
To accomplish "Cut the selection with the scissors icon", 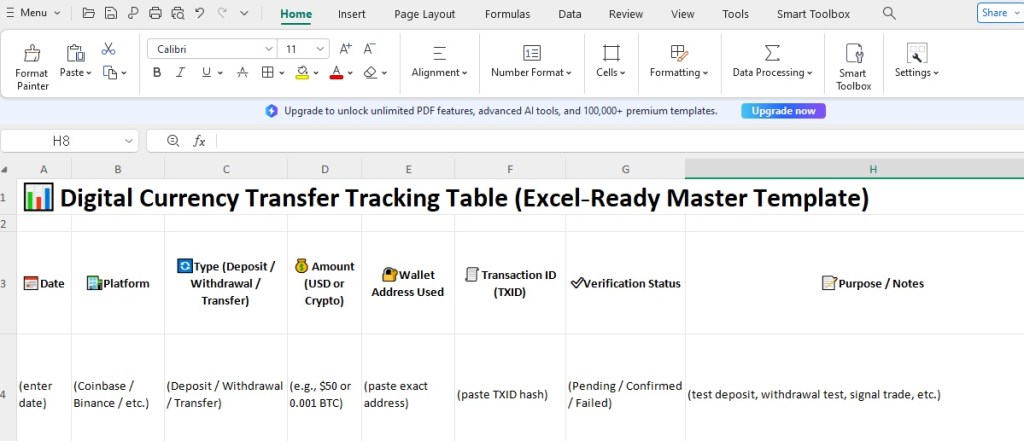I will [x=109, y=49].
